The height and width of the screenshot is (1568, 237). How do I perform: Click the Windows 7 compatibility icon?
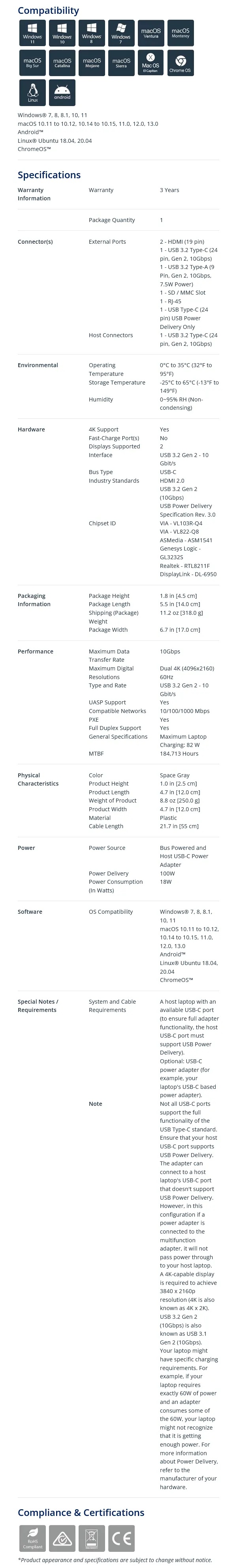(121, 33)
